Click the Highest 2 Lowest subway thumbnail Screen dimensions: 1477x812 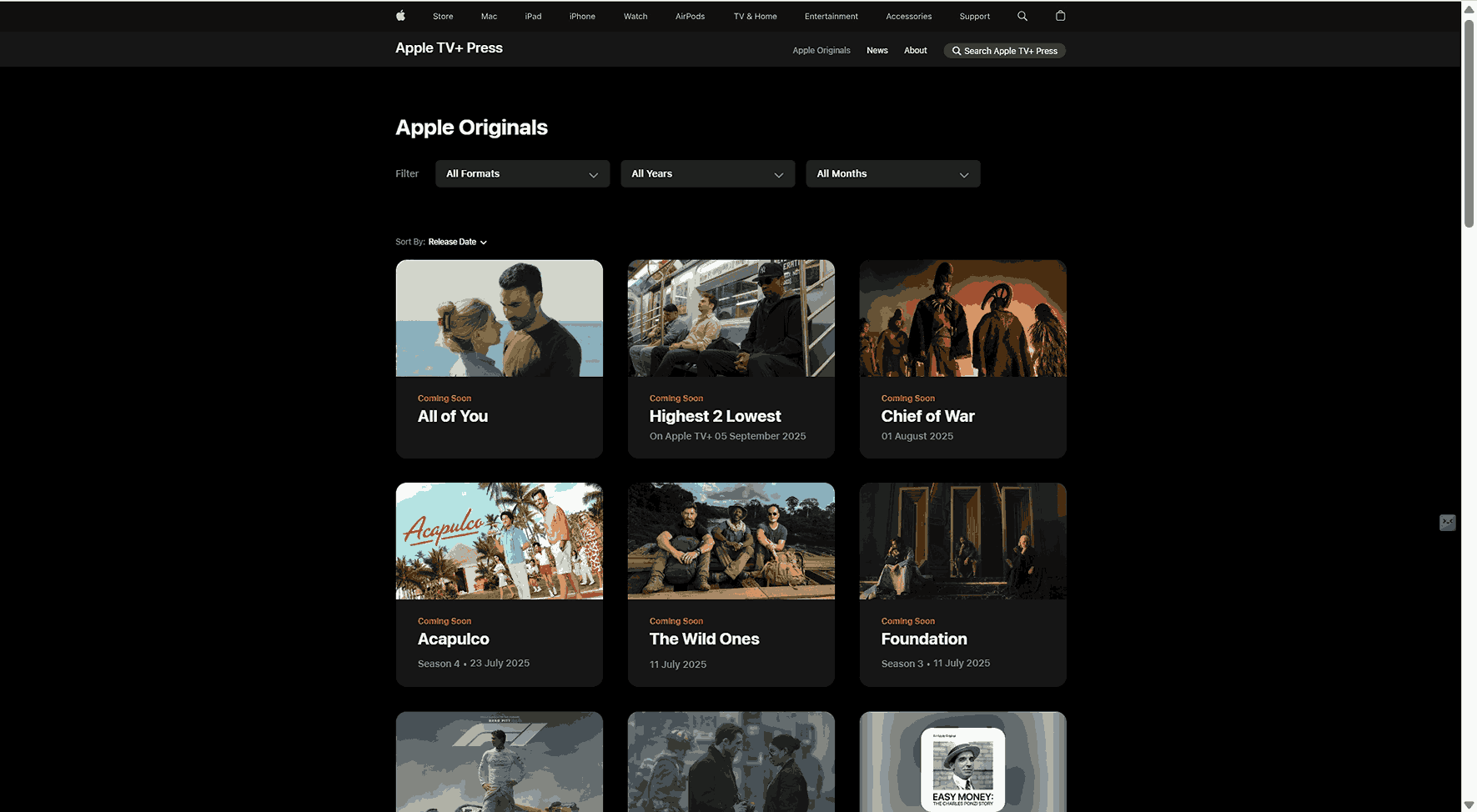pos(731,318)
